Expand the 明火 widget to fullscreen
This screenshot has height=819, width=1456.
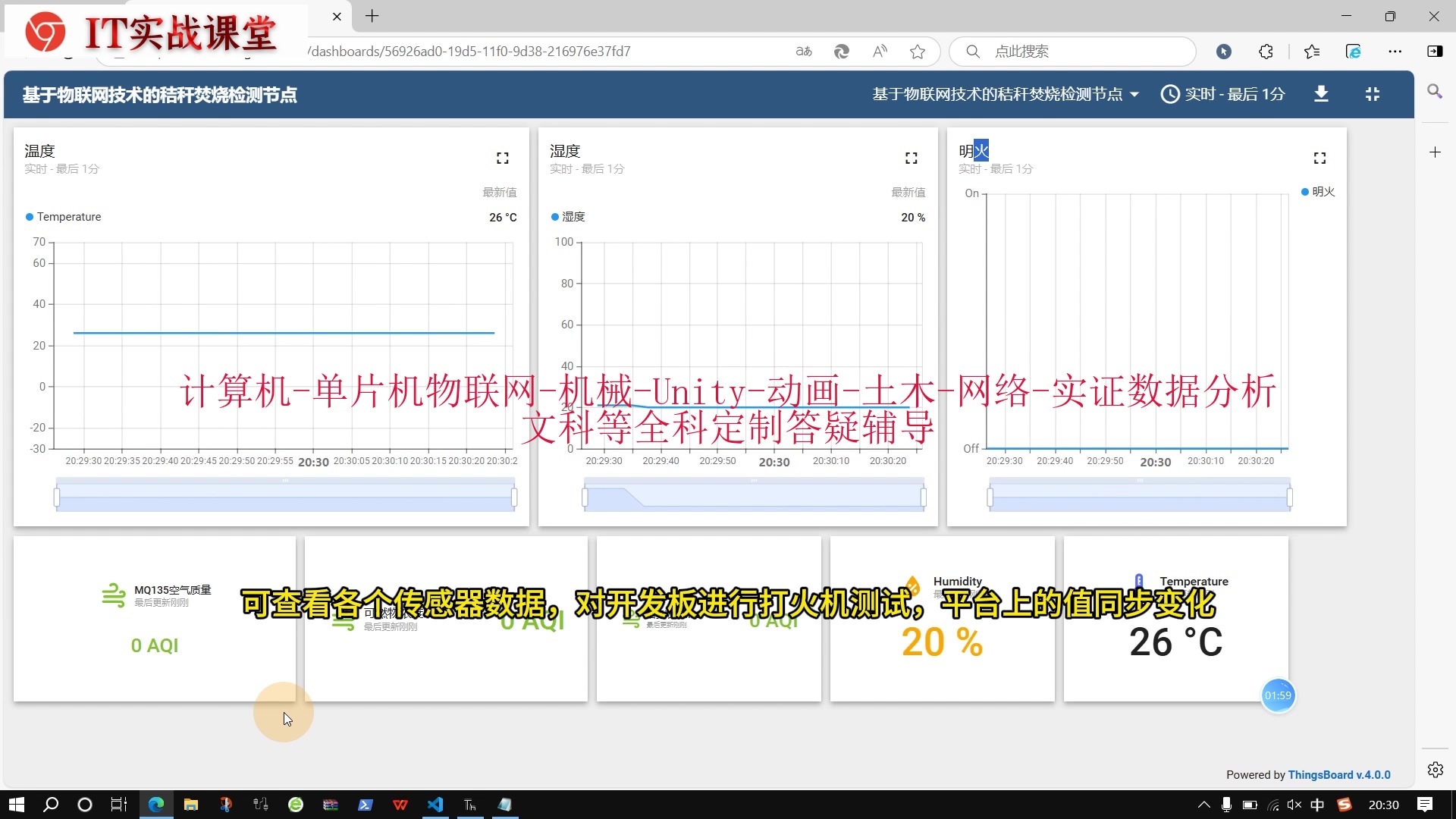pyautogui.click(x=1319, y=158)
